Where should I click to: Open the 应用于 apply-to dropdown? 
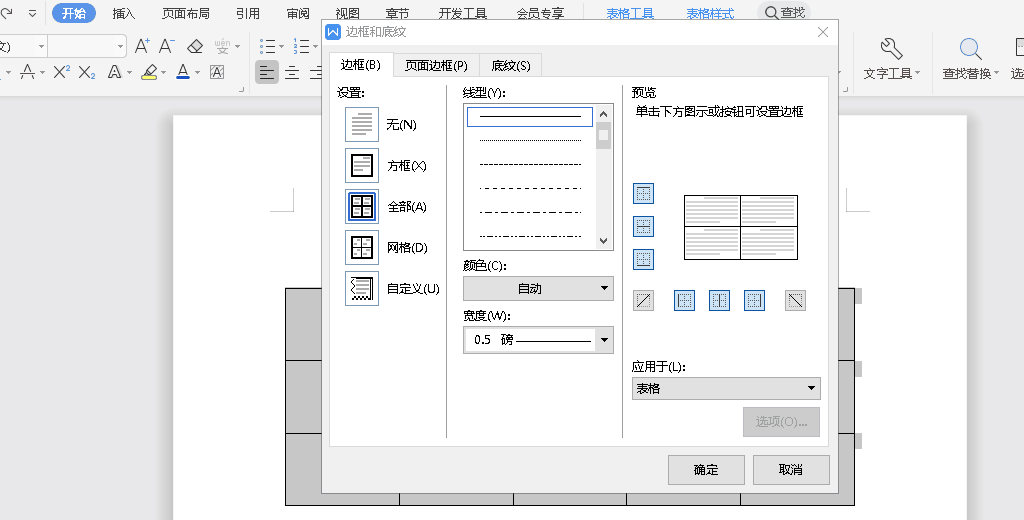coord(726,389)
